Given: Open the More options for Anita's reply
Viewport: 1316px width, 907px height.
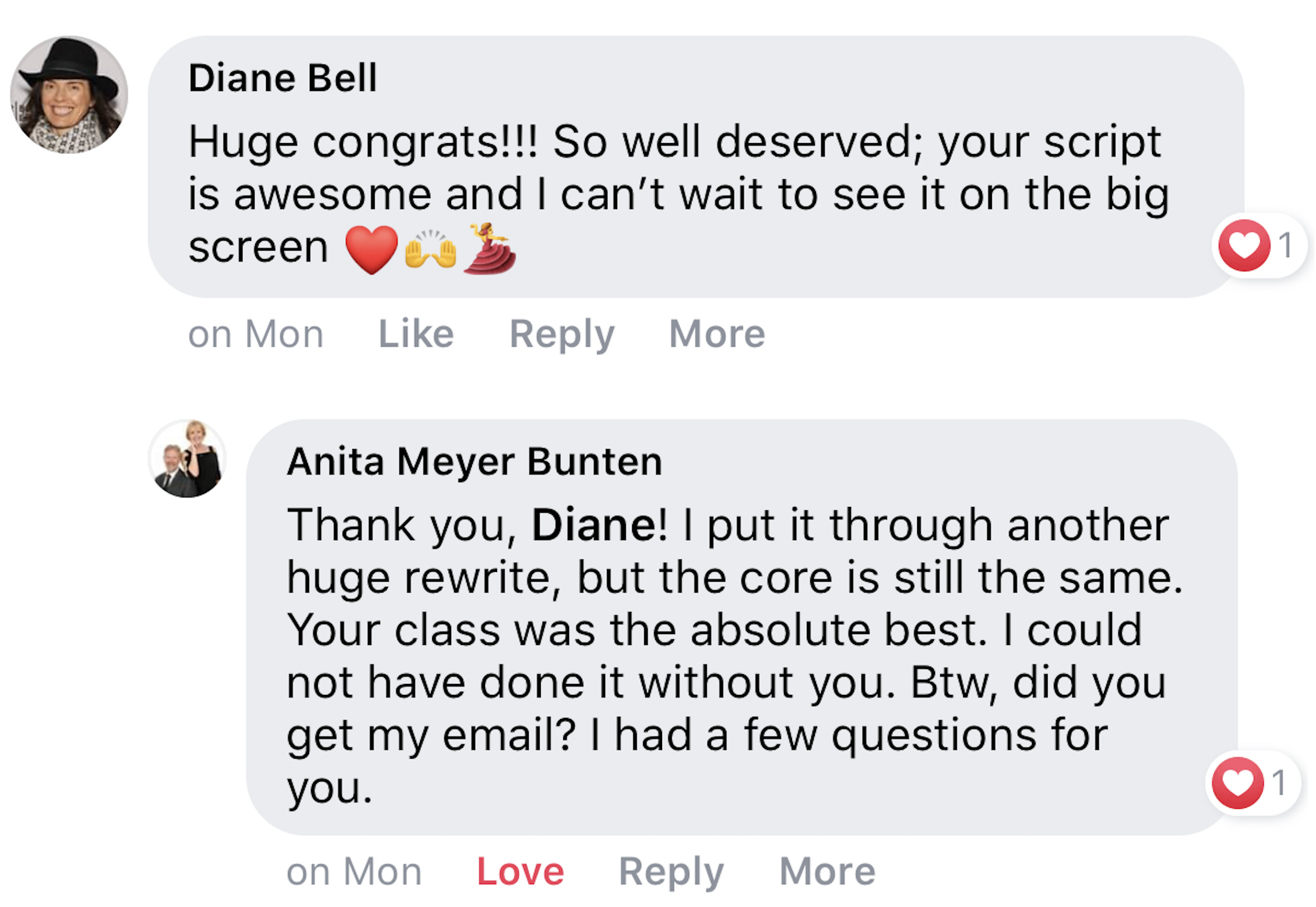Looking at the screenshot, I should 827,871.
